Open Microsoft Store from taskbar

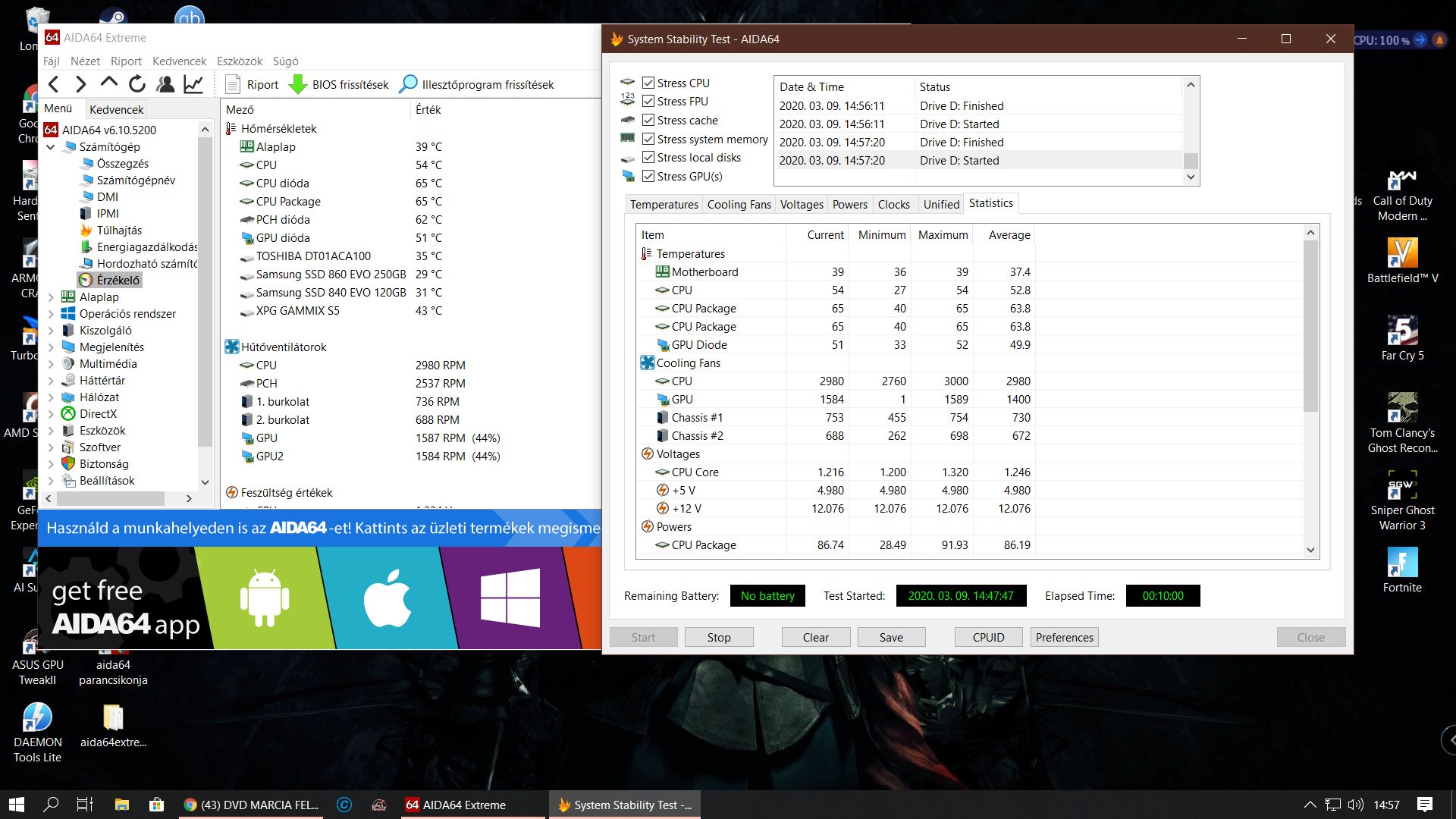[x=156, y=805]
